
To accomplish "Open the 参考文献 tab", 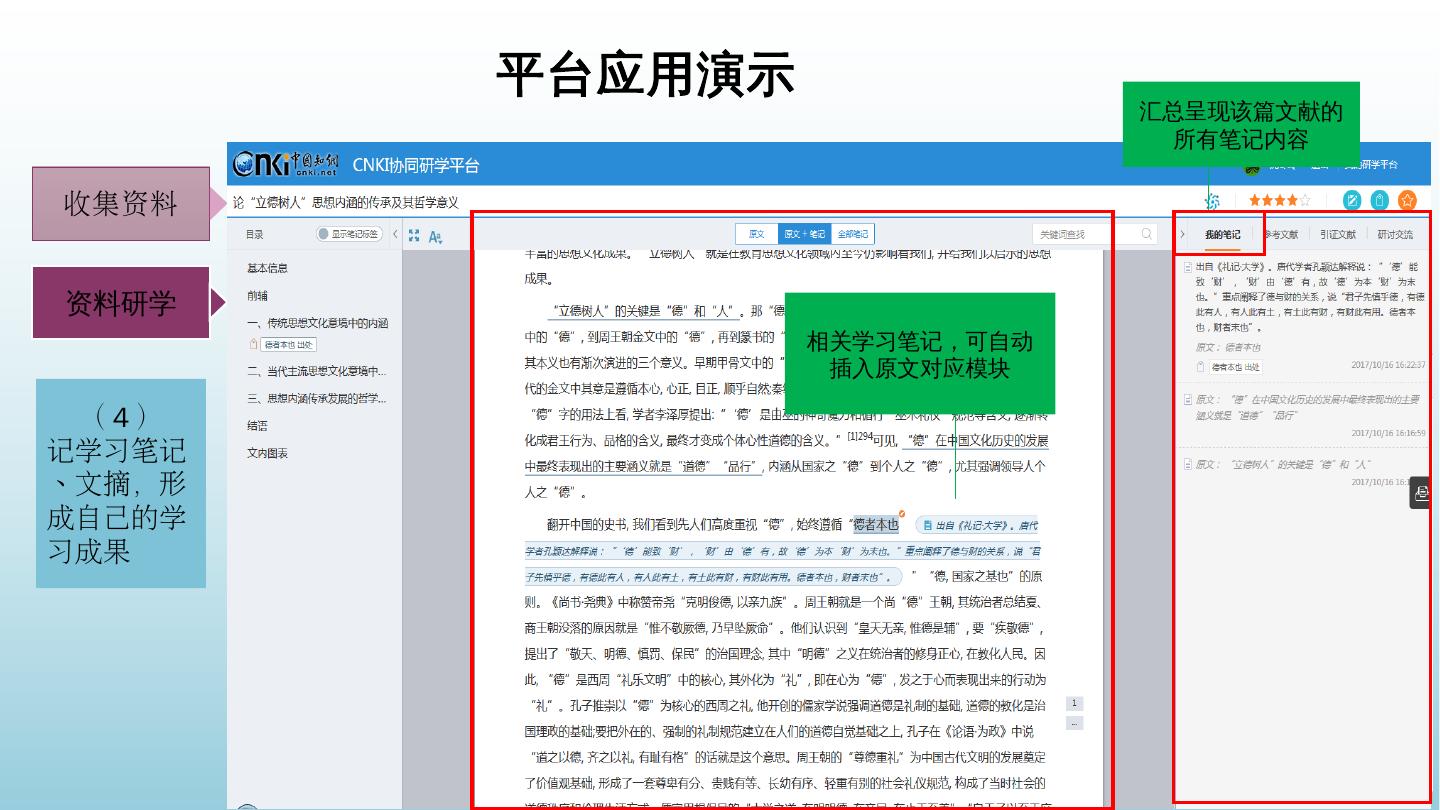I will click(1281, 235).
